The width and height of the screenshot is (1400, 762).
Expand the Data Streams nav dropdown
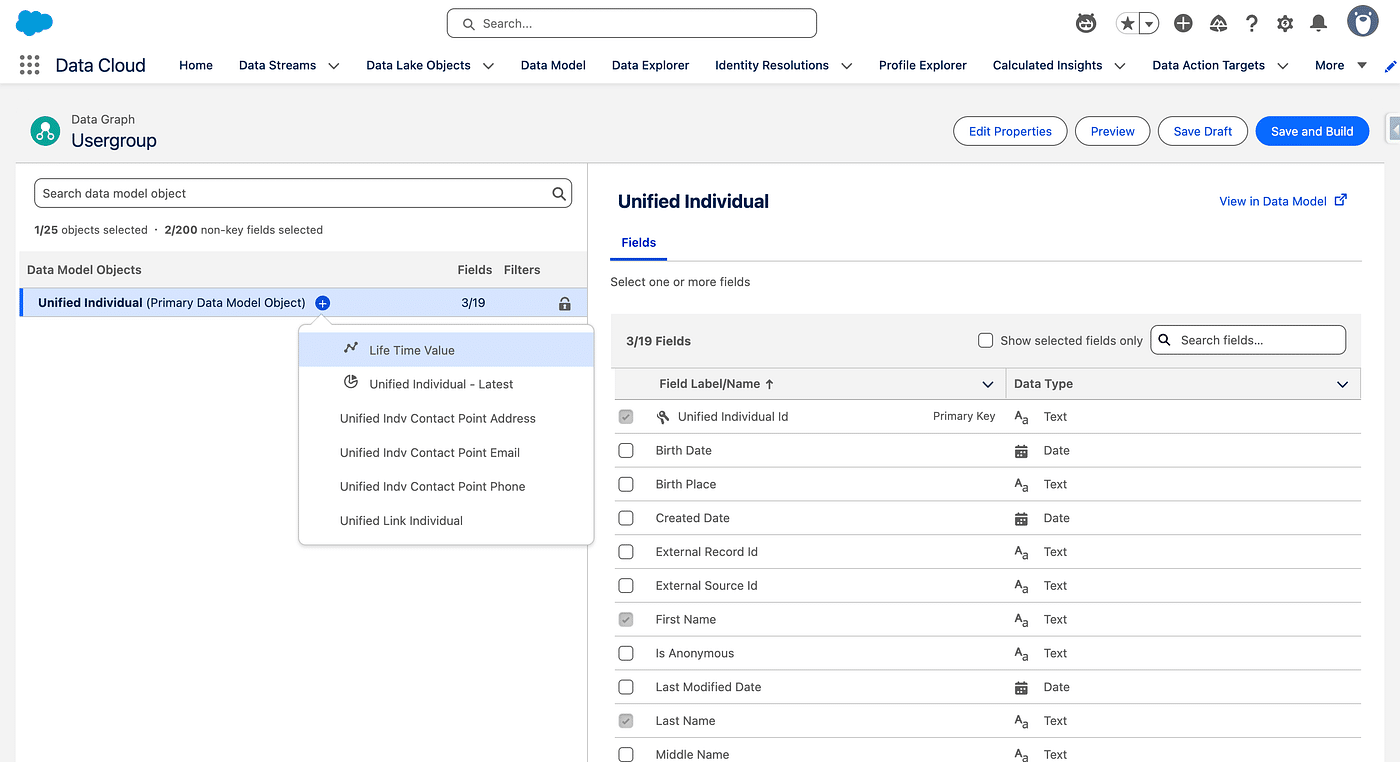point(334,66)
